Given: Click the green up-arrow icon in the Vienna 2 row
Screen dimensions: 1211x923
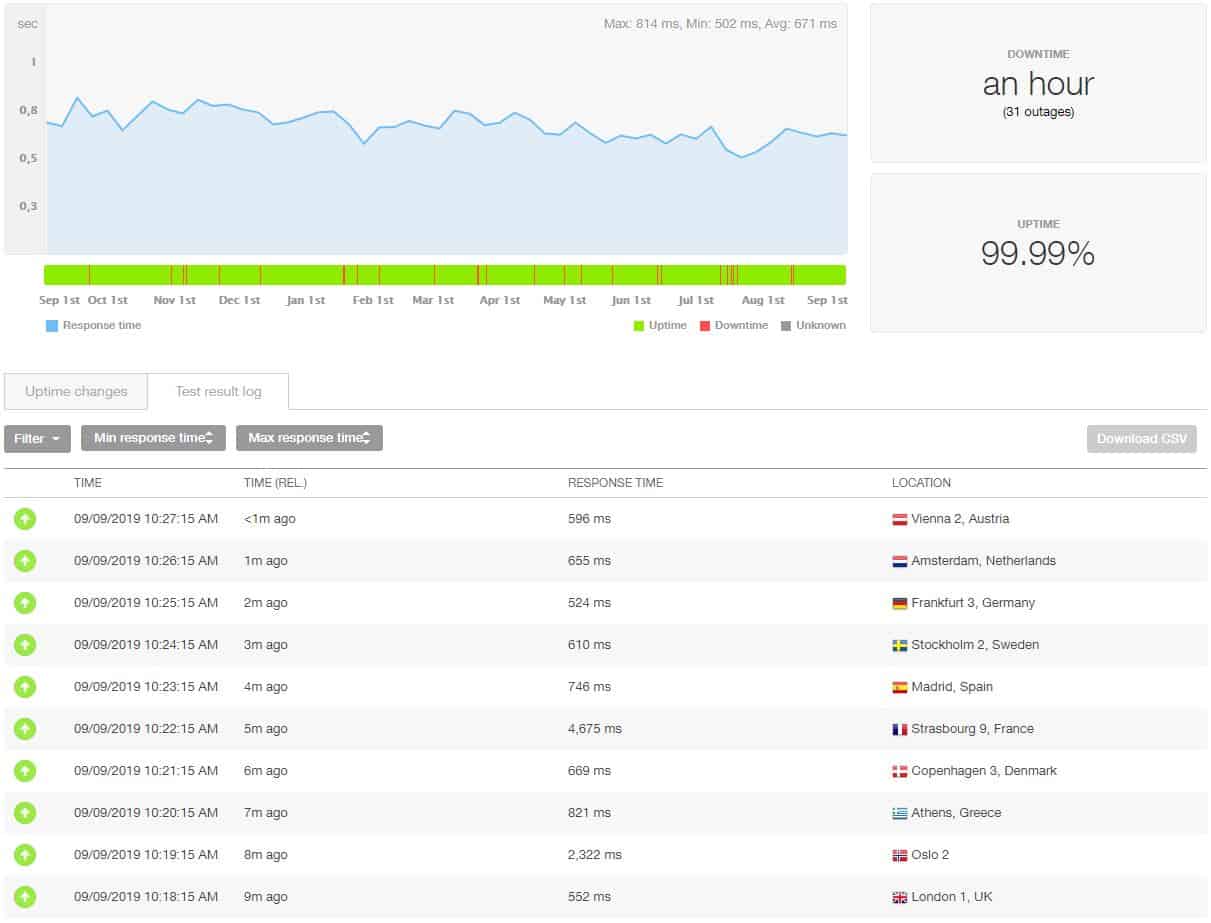Looking at the screenshot, I should click(25, 519).
